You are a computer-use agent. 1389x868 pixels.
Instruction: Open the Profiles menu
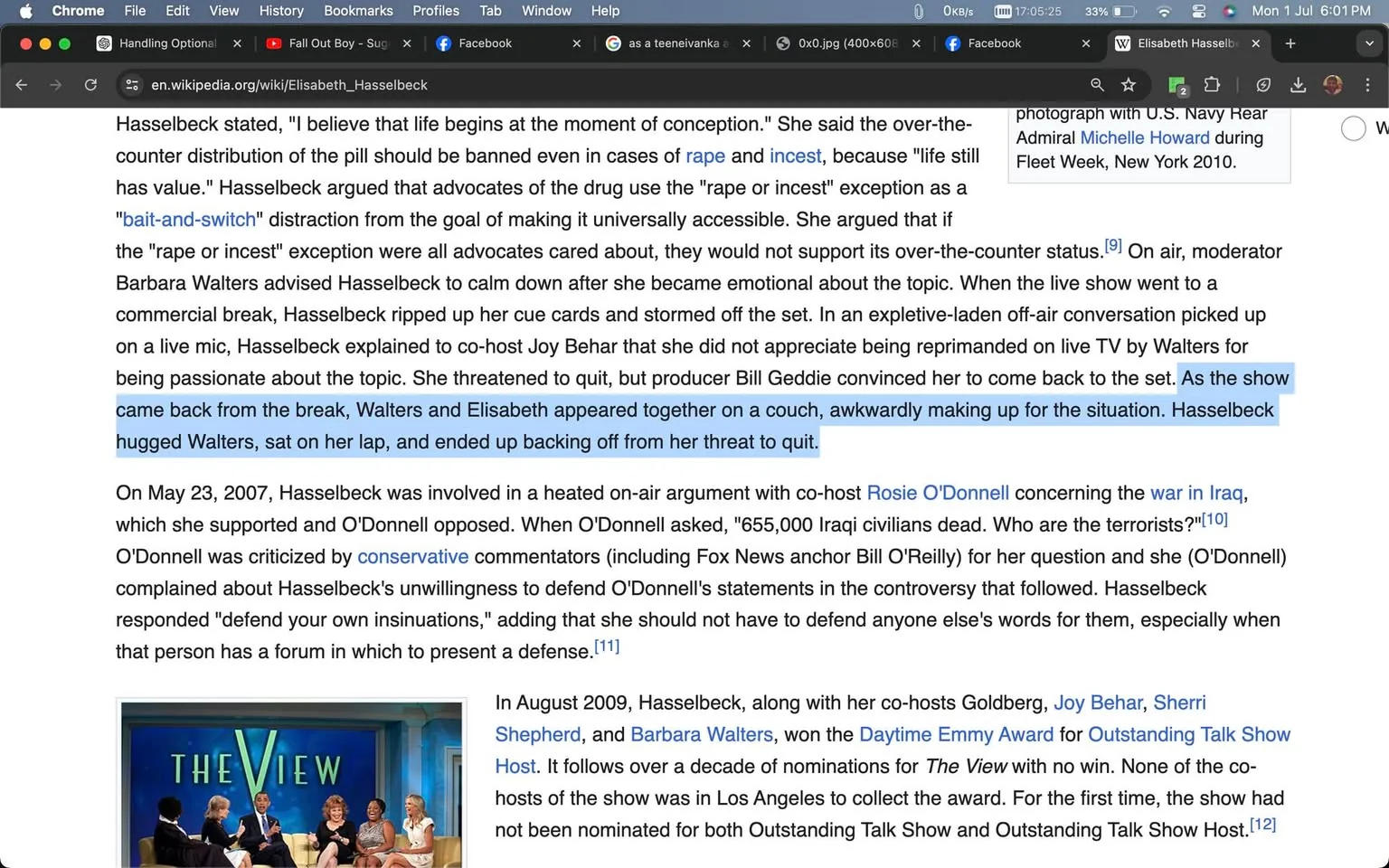[x=436, y=11]
